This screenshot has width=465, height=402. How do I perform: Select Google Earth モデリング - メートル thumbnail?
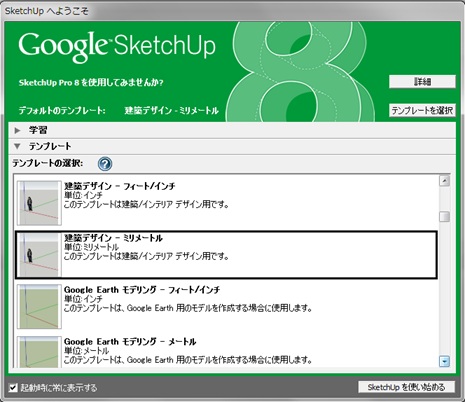39,352
